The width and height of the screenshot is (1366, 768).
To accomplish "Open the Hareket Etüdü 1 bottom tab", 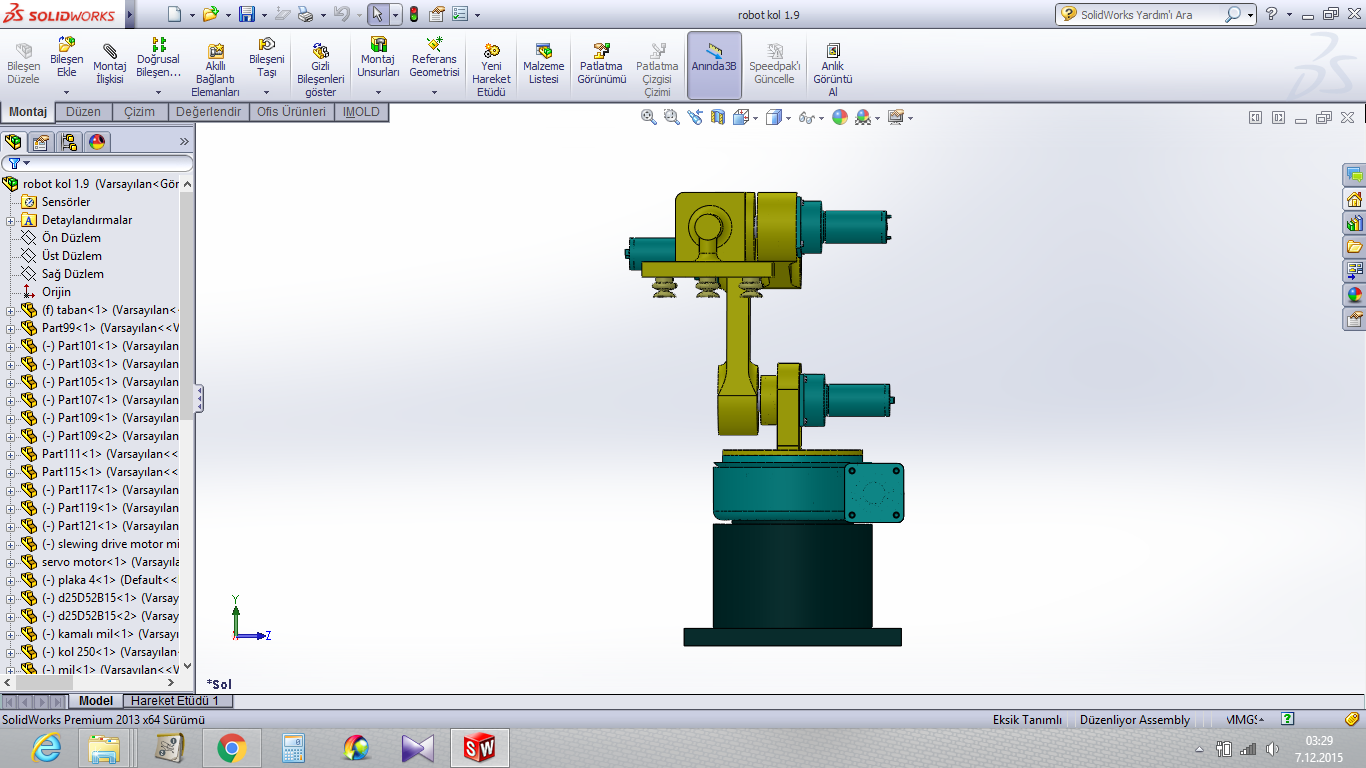I will coord(176,701).
